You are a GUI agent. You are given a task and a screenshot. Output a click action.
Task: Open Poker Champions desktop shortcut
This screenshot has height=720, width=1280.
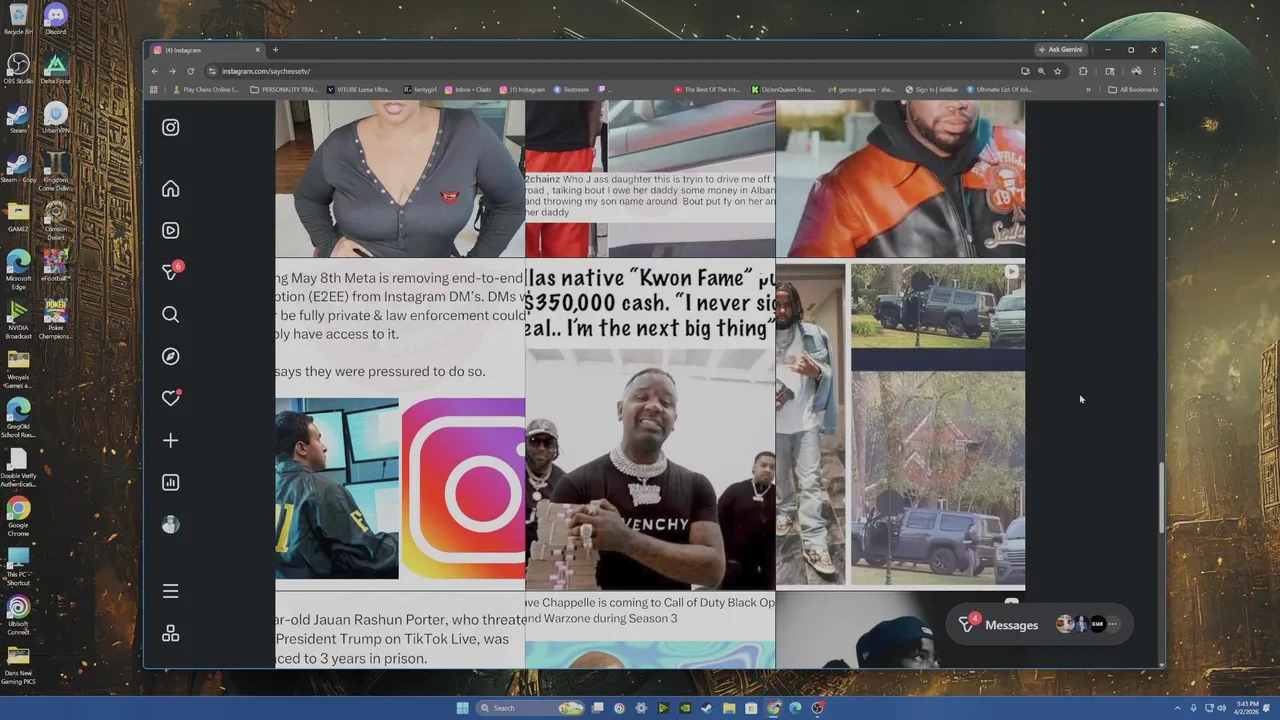pos(56,319)
